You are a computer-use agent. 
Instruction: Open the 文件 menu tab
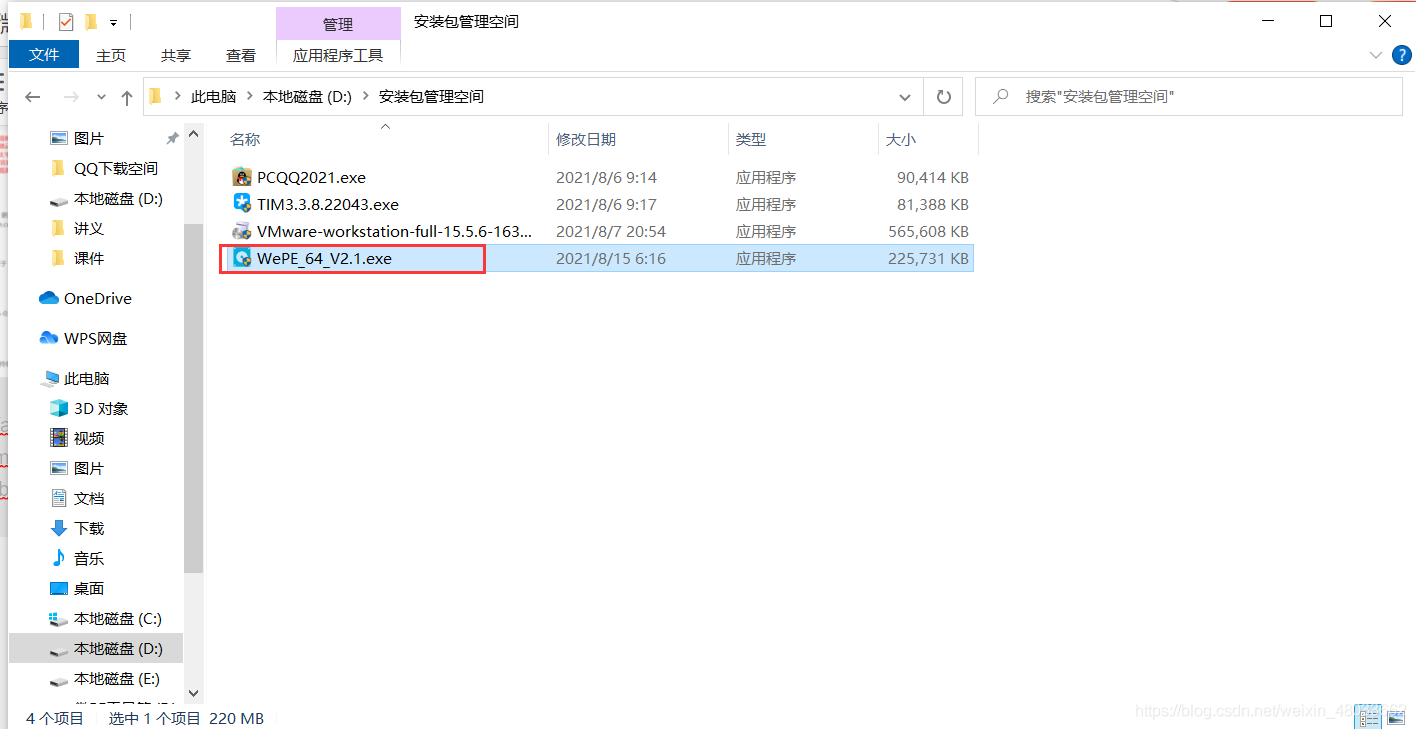(44, 54)
